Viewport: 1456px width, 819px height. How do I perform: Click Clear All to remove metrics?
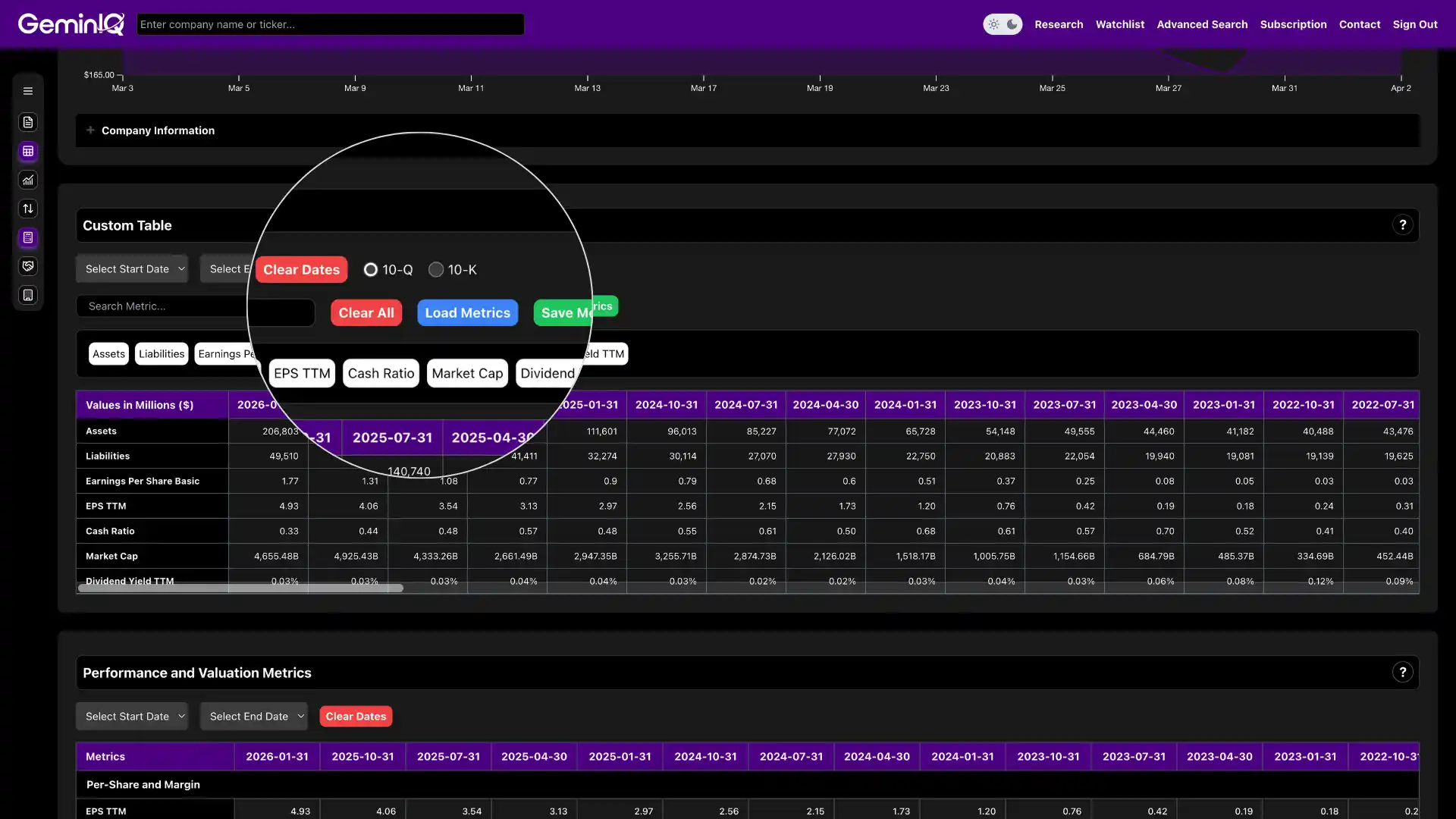pos(366,312)
